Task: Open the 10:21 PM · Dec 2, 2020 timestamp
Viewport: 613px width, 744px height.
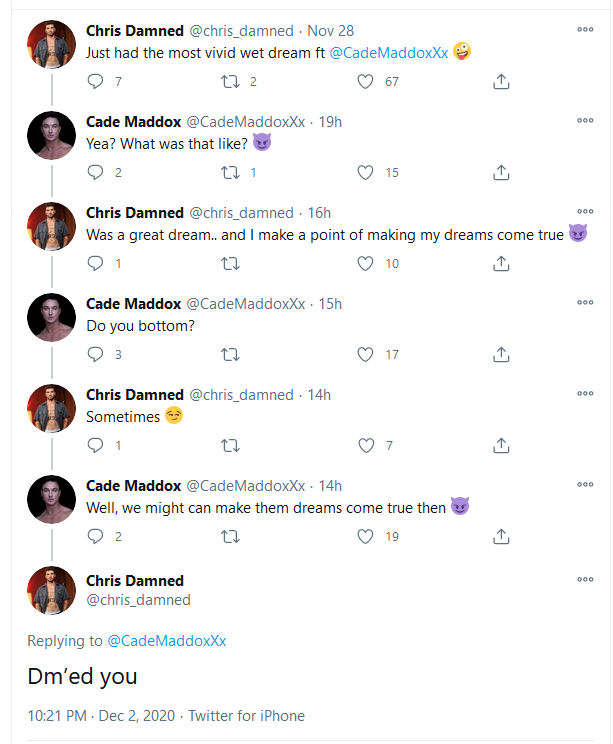Action: click(x=101, y=716)
